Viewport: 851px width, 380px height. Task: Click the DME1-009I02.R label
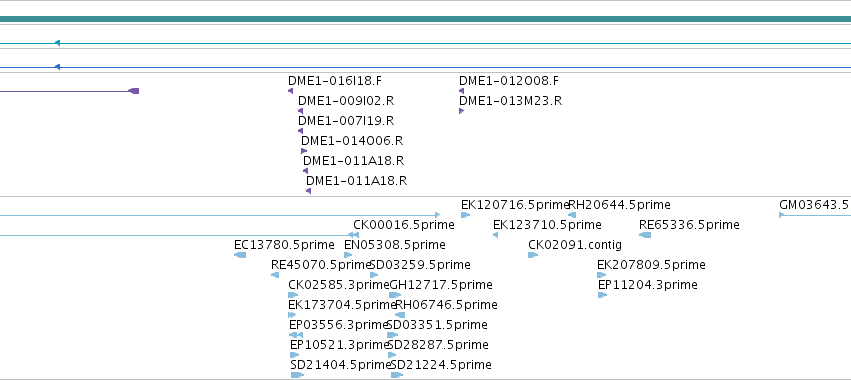click(346, 101)
